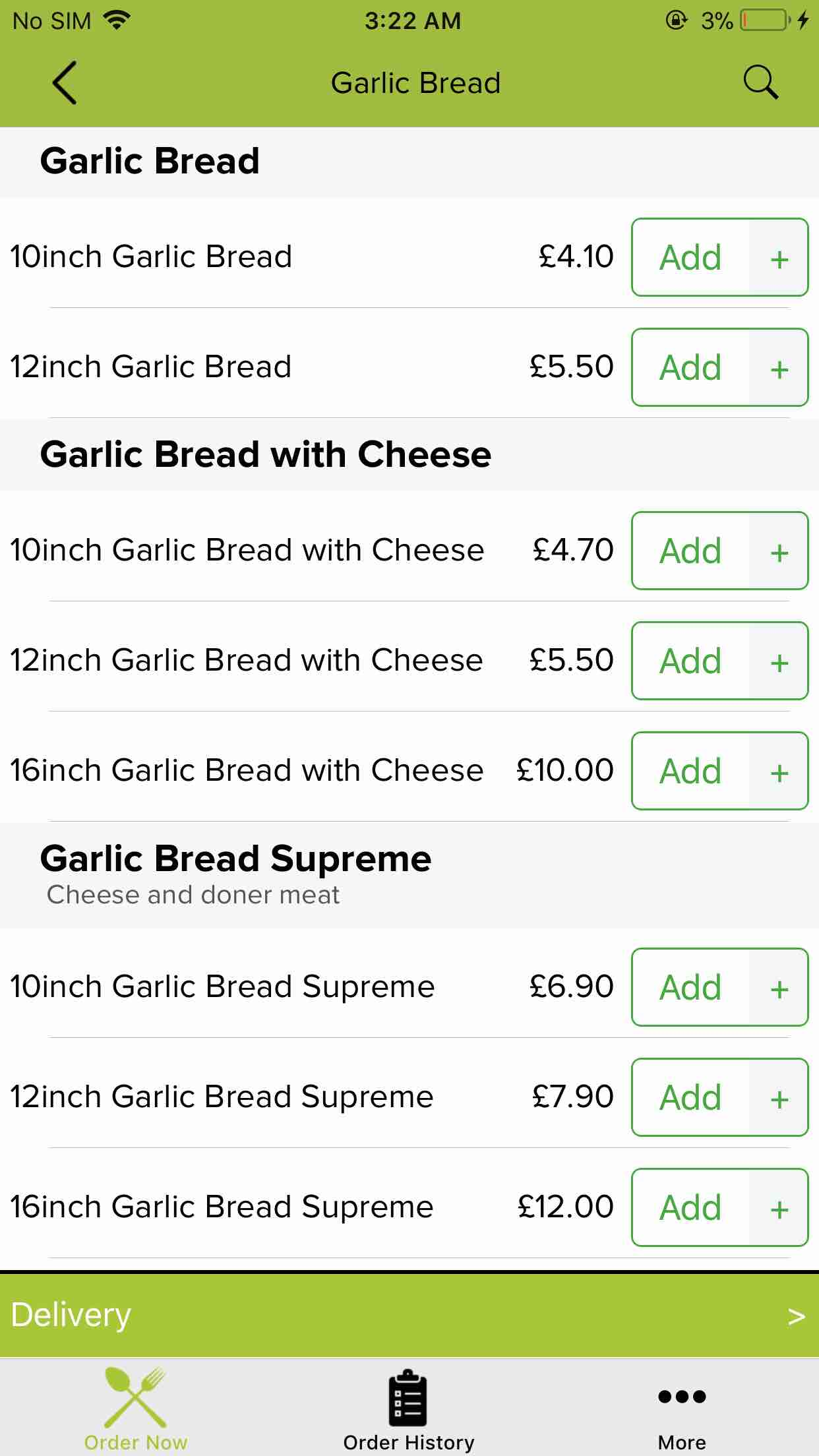Tap plus icon for 16inch Garlic Bread with Cheese
819x1456 pixels.
click(x=779, y=772)
